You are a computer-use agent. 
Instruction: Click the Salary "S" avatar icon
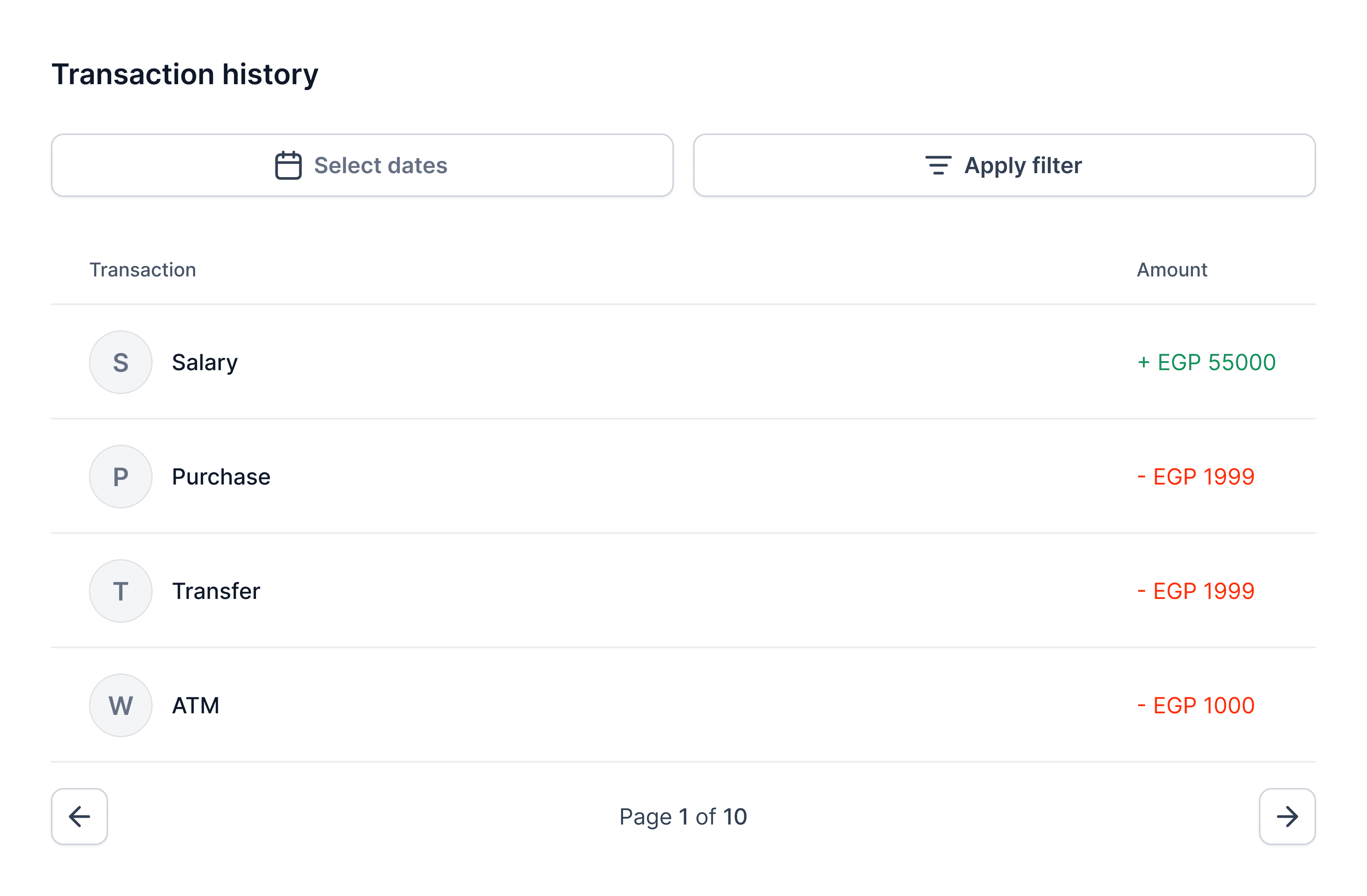tap(121, 362)
